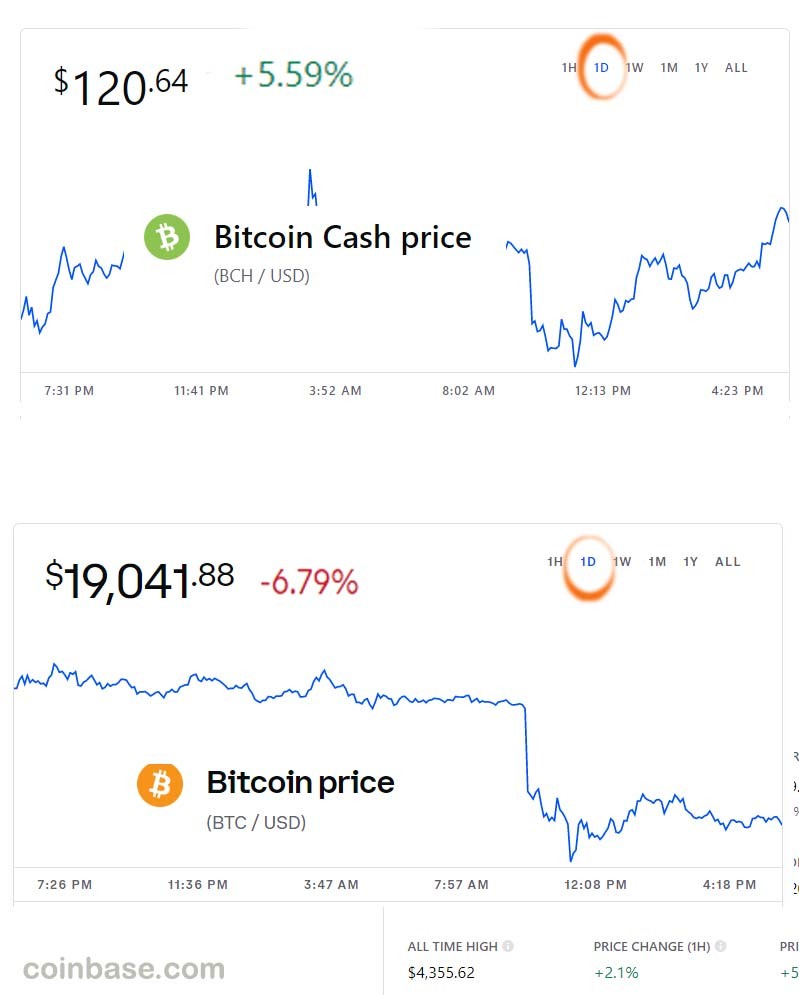The width and height of the screenshot is (799, 995).
Task: Click Bitcoin chart line at sharp drop
Action: click(526, 749)
